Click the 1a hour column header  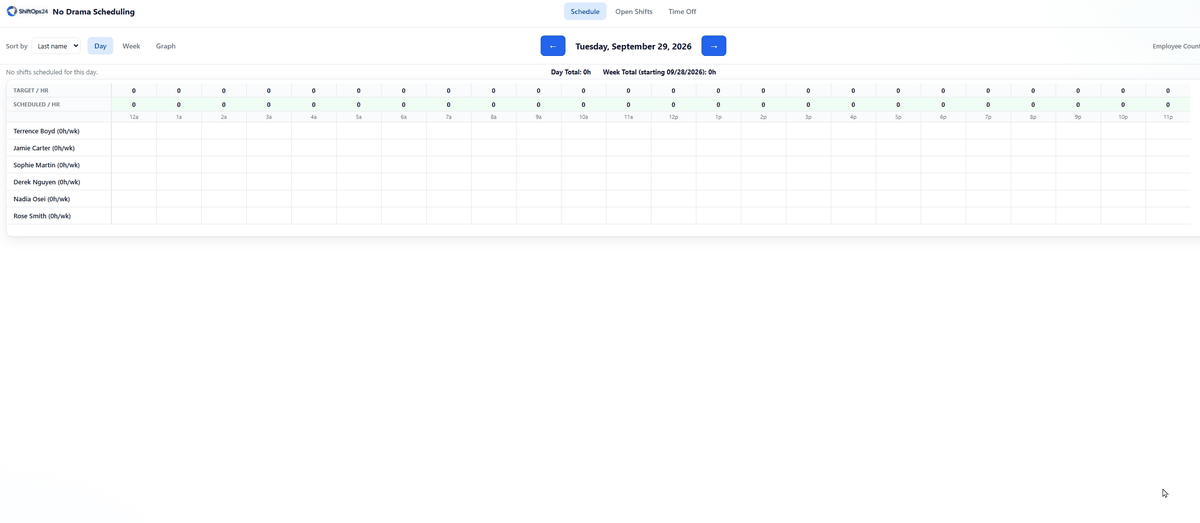[x=179, y=117]
